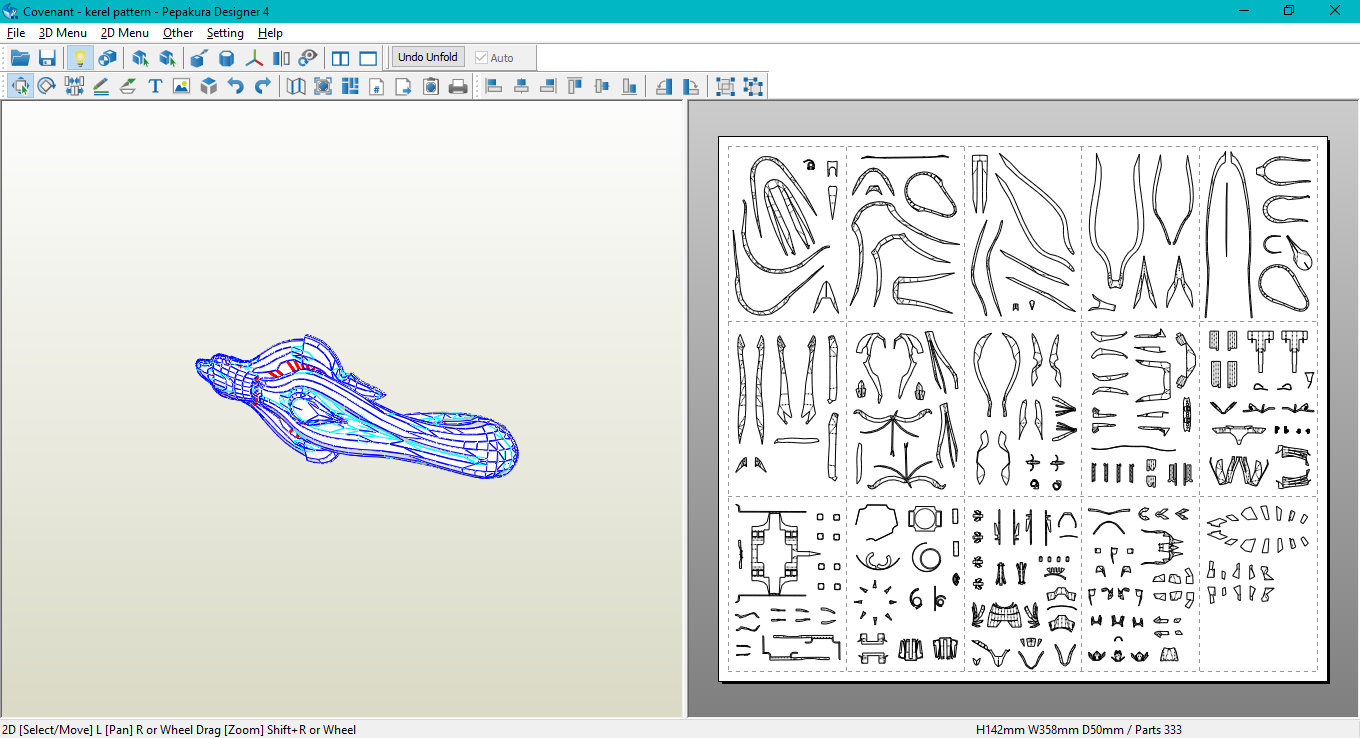
Task: Click the folded map fold-lines icon
Action: (x=296, y=86)
